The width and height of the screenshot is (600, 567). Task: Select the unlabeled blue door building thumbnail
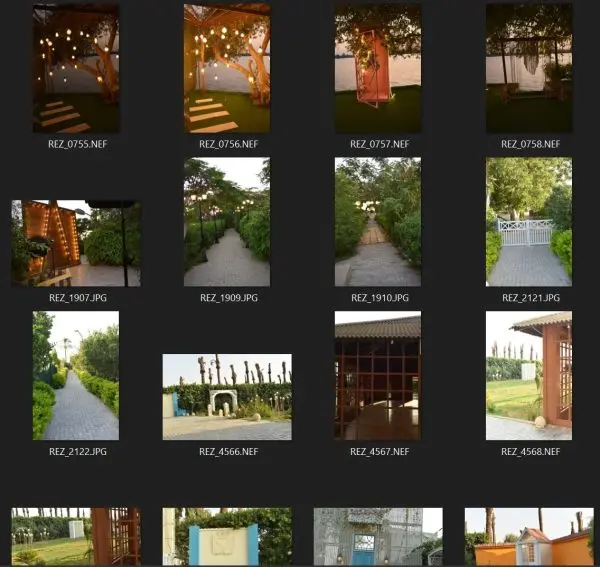click(x=378, y=537)
